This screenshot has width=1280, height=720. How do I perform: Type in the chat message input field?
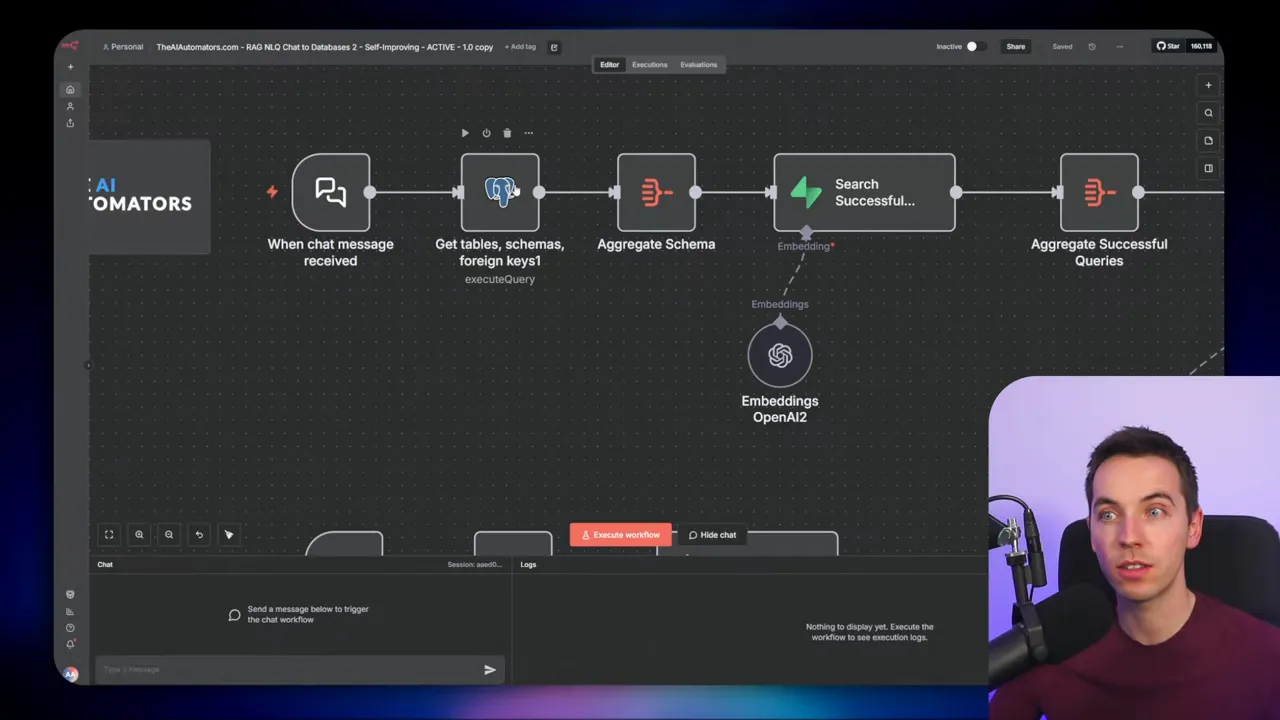(x=290, y=669)
